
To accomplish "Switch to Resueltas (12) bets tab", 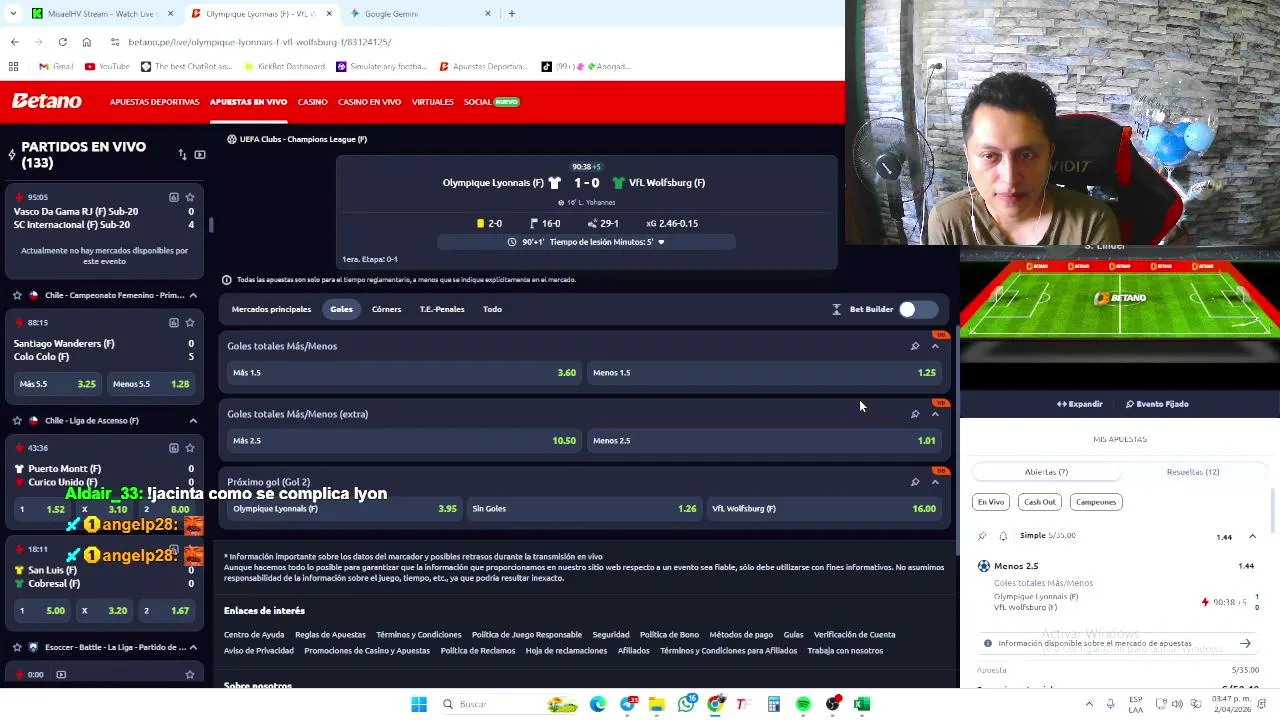I will pyautogui.click(x=1193, y=472).
